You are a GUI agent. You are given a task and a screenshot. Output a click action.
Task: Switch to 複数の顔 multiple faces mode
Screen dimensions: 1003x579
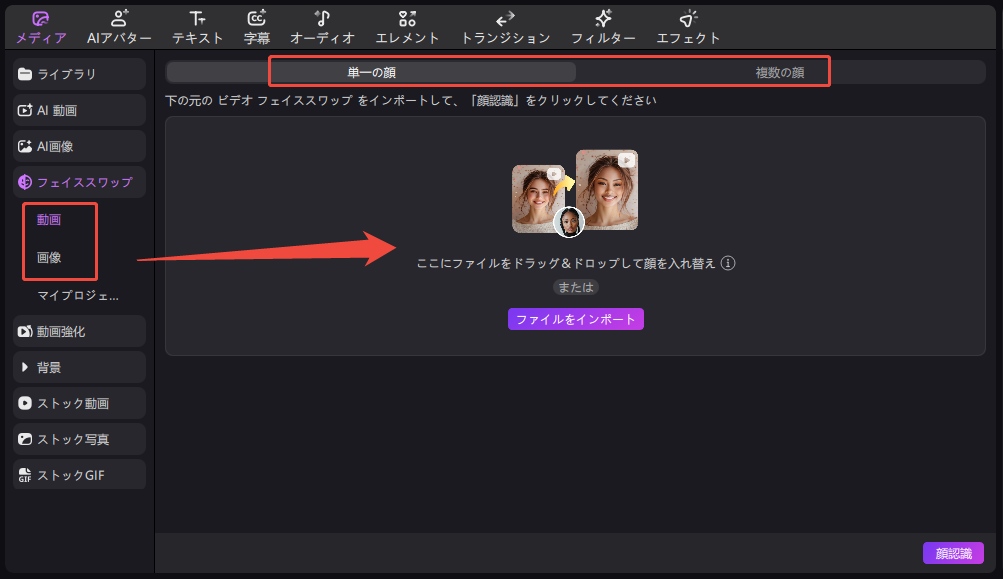click(779, 72)
